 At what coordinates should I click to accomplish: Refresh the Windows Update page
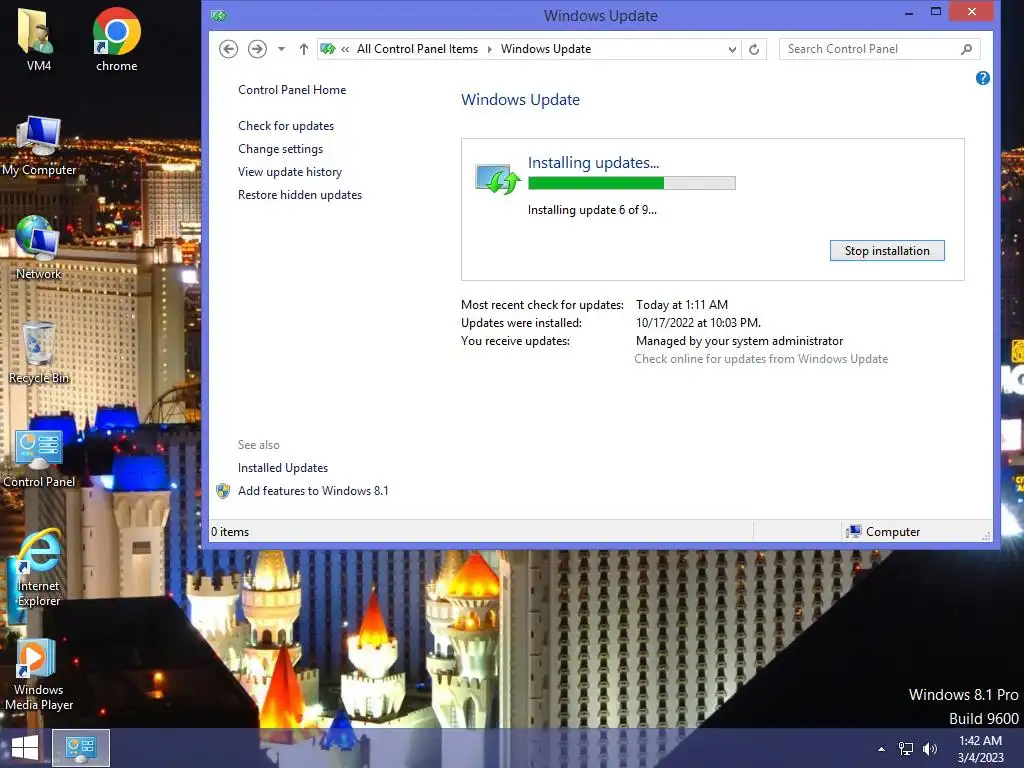[x=754, y=49]
